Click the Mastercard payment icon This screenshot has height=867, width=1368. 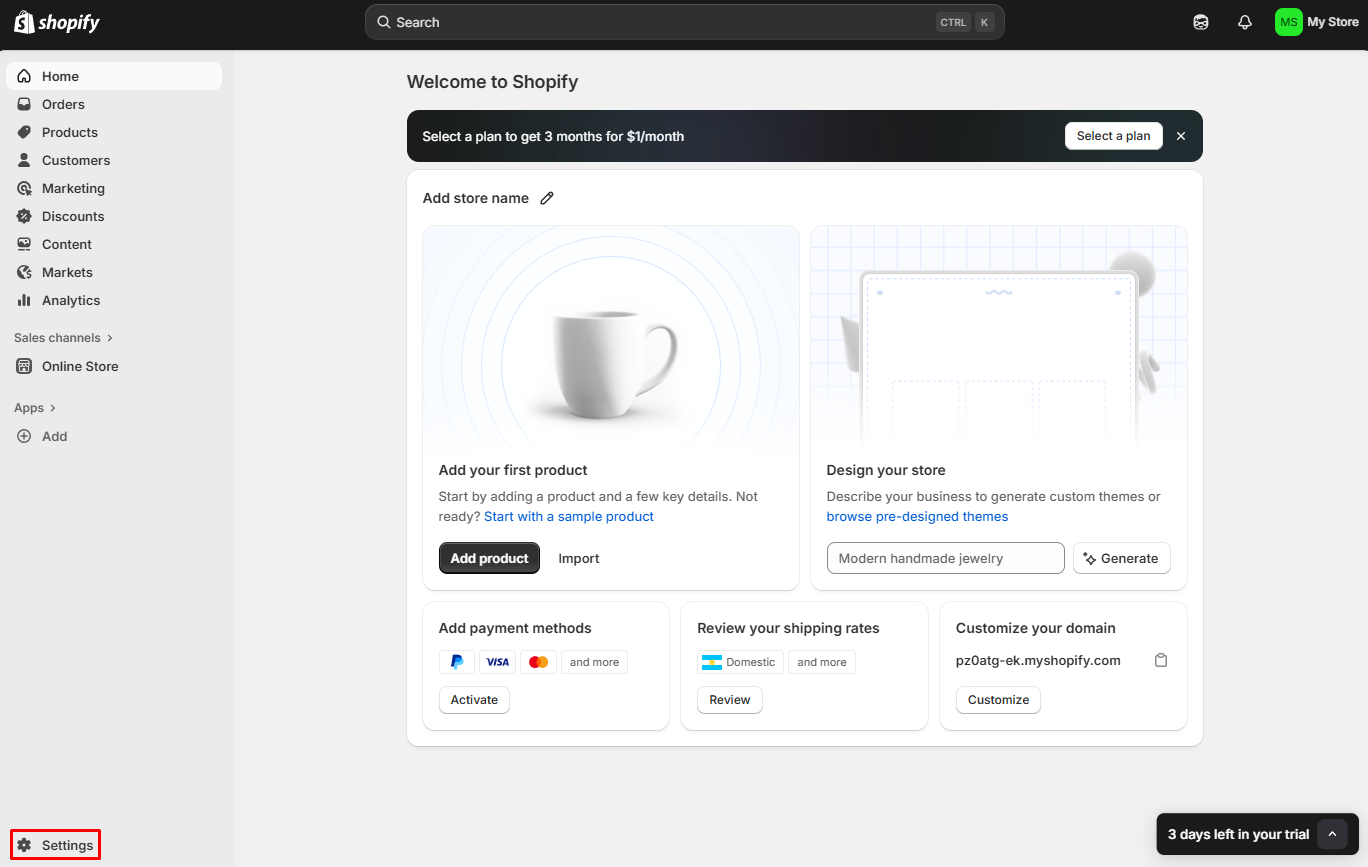[x=538, y=662]
